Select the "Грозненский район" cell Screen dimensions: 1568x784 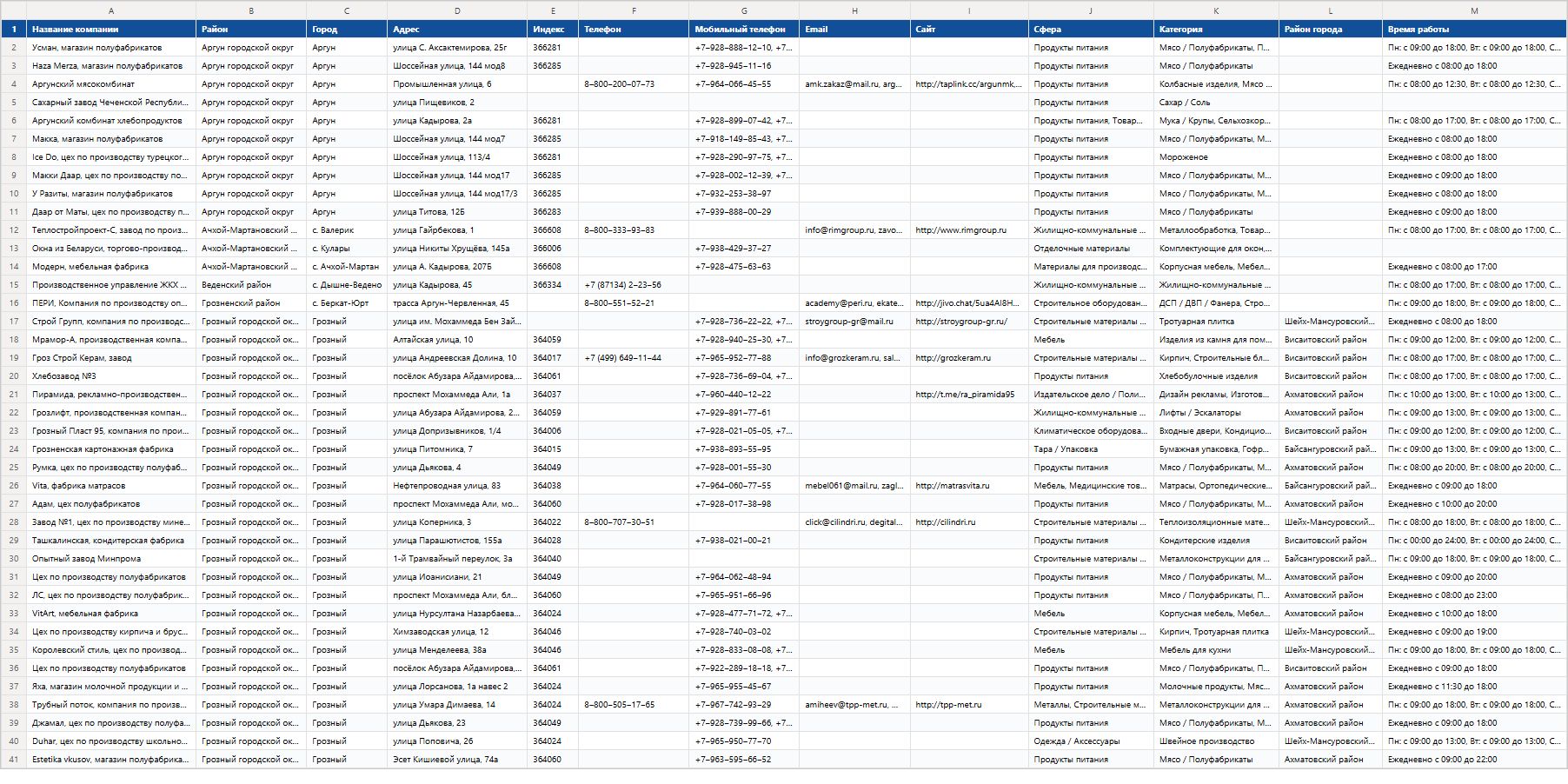[x=251, y=303]
